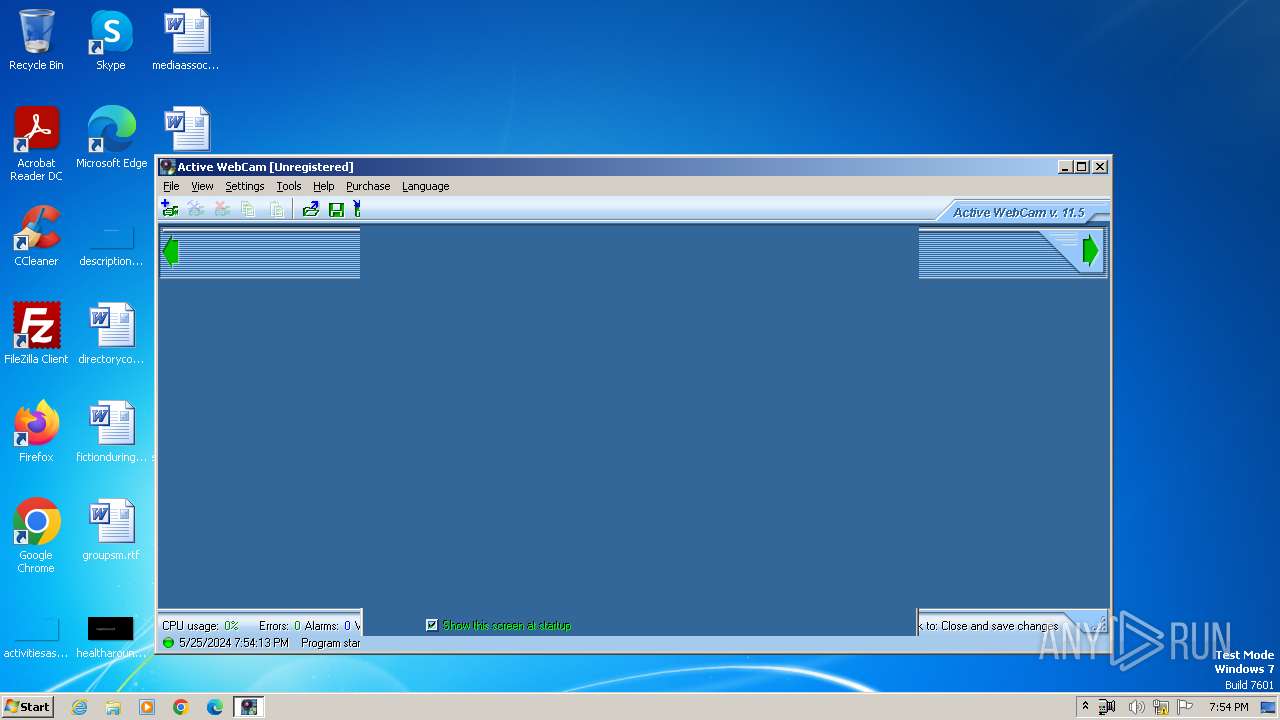Image resolution: width=1280 pixels, height=720 pixels.
Task: Maximize the Active WebCam window
Action: click(x=1082, y=167)
